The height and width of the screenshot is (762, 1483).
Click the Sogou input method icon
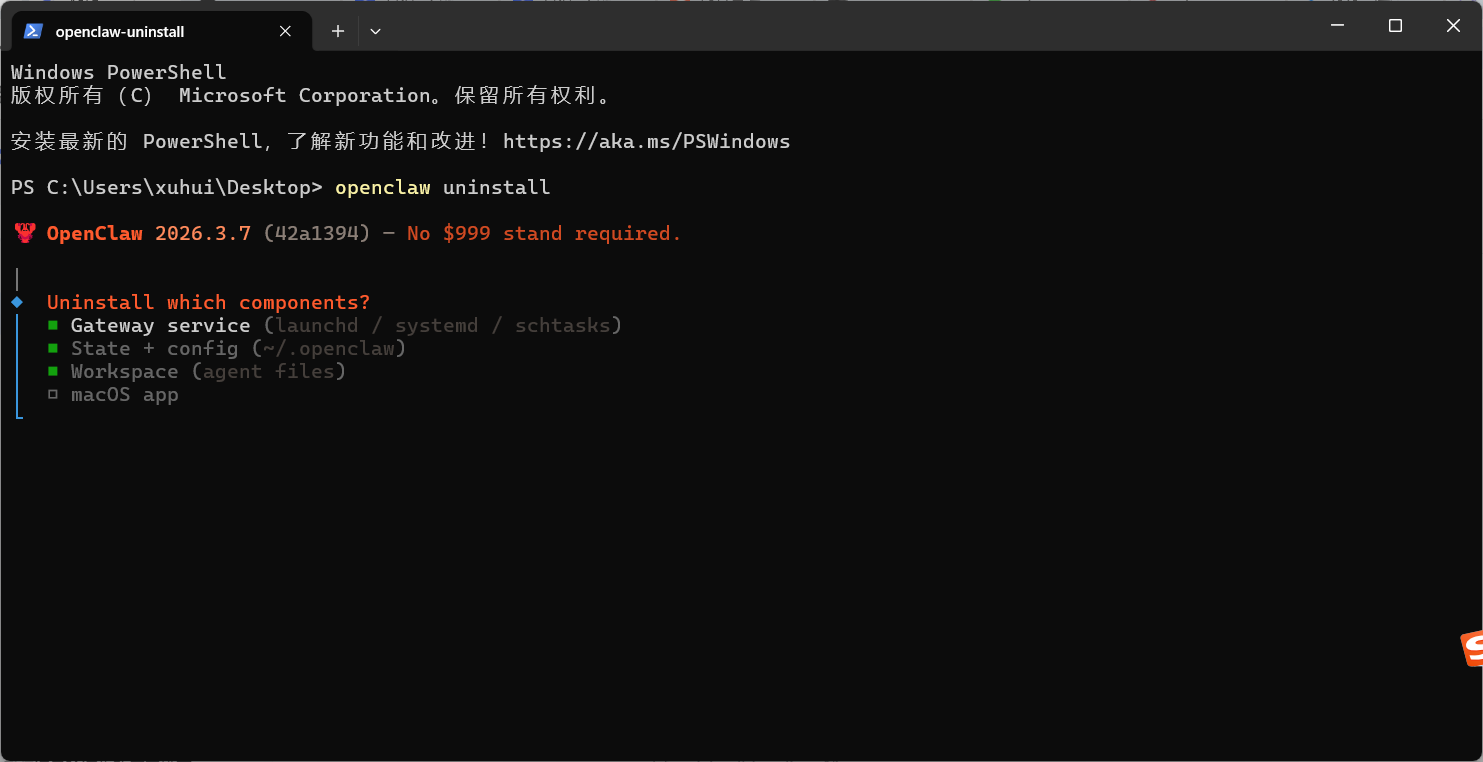click(x=1471, y=648)
